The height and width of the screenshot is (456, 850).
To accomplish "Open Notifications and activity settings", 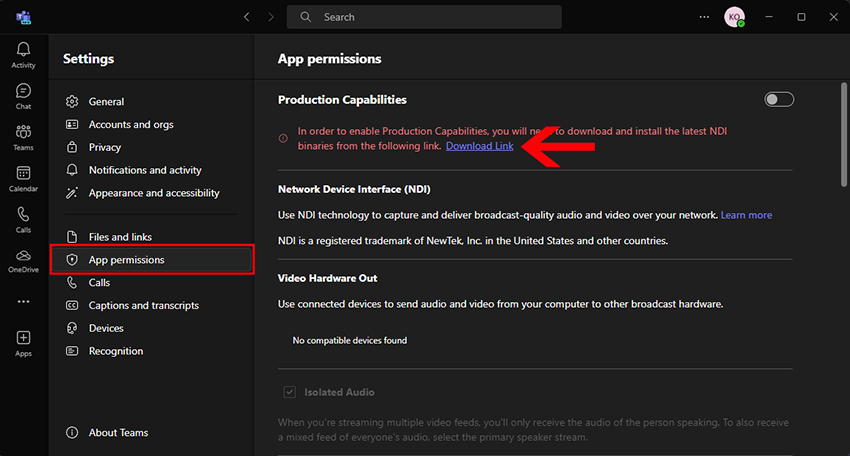I will (x=144, y=170).
